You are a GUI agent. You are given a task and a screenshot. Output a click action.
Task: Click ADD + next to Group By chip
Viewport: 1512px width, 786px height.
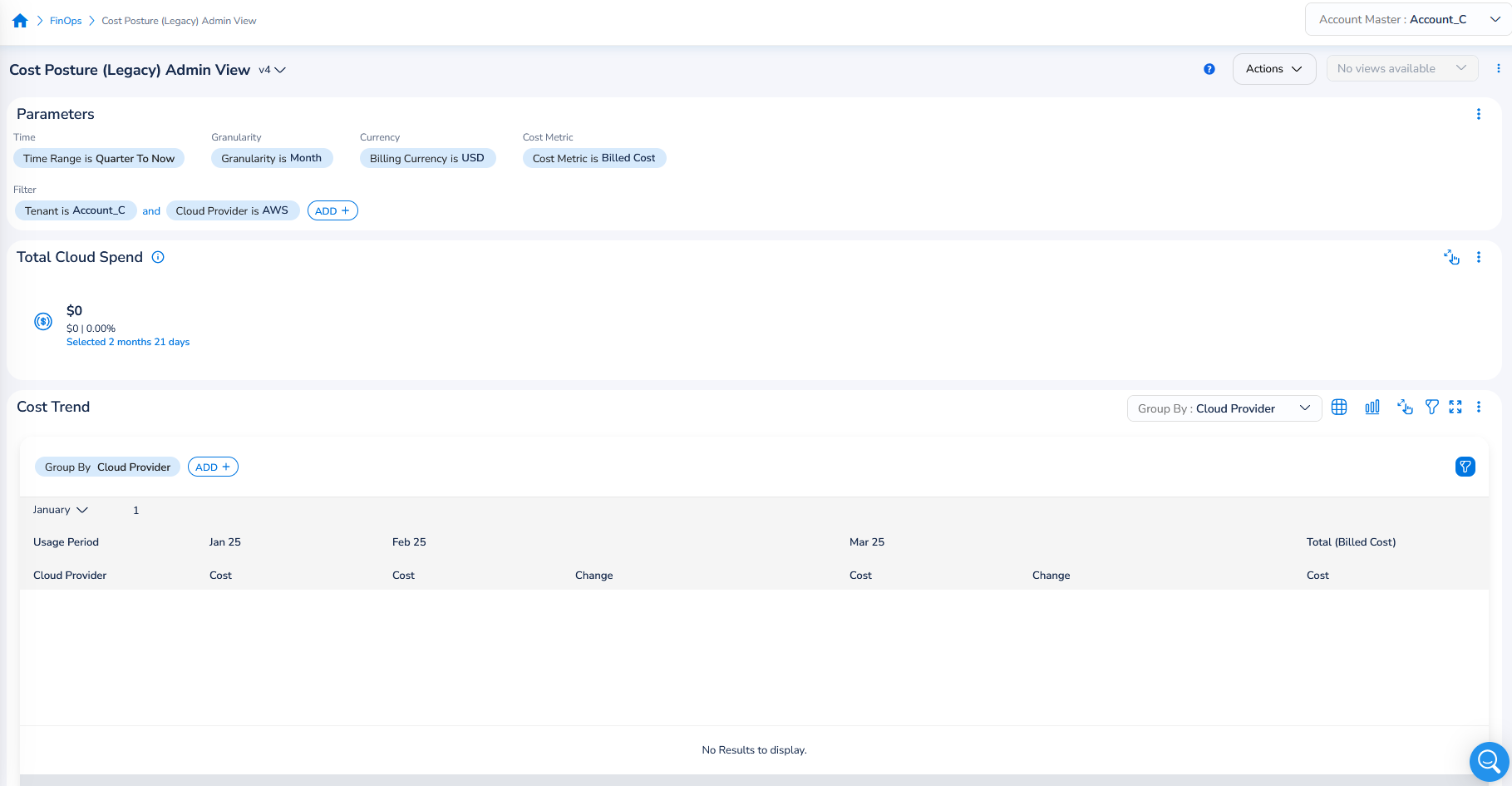coord(213,467)
